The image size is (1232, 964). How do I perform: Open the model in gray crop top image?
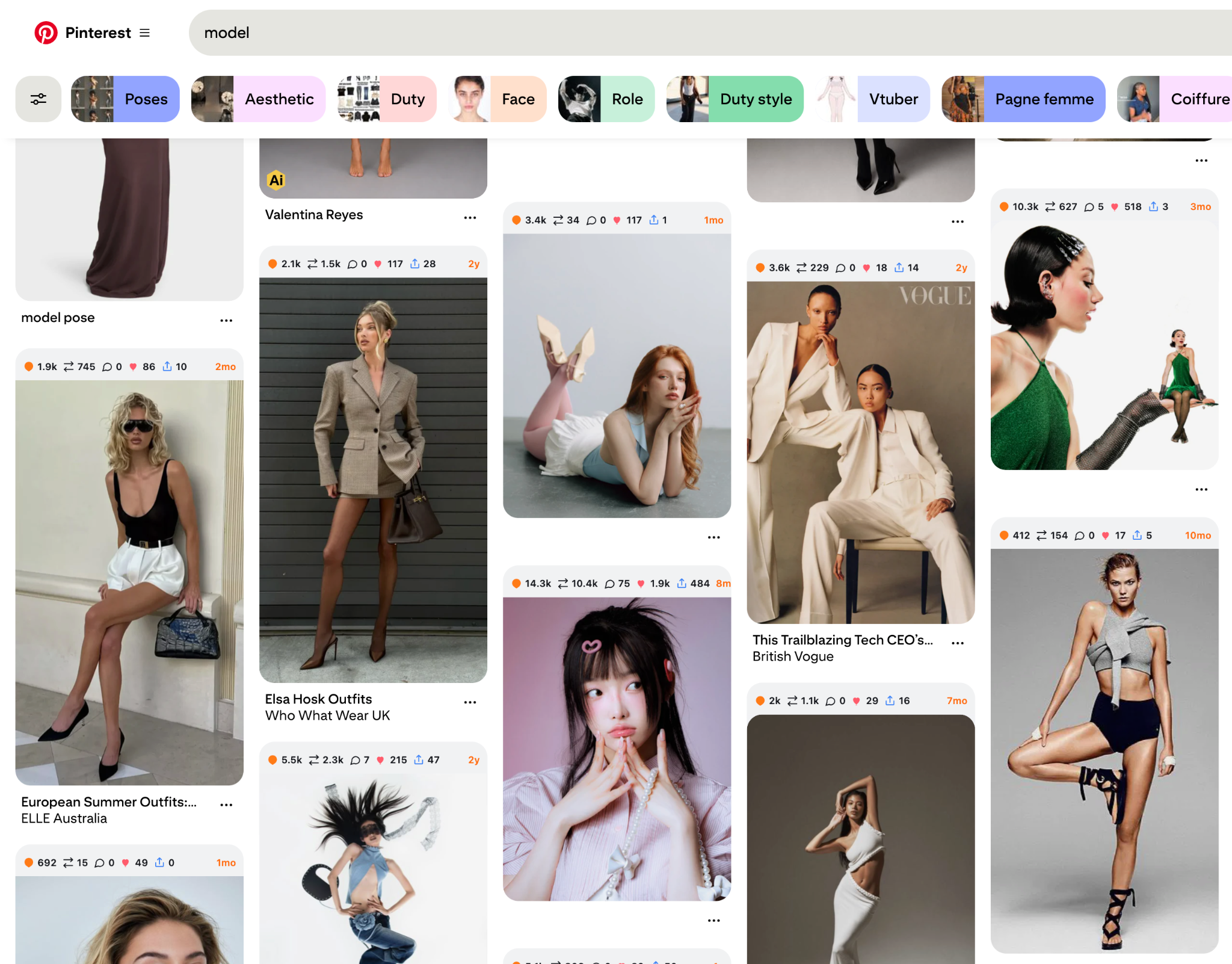pos(1104,751)
